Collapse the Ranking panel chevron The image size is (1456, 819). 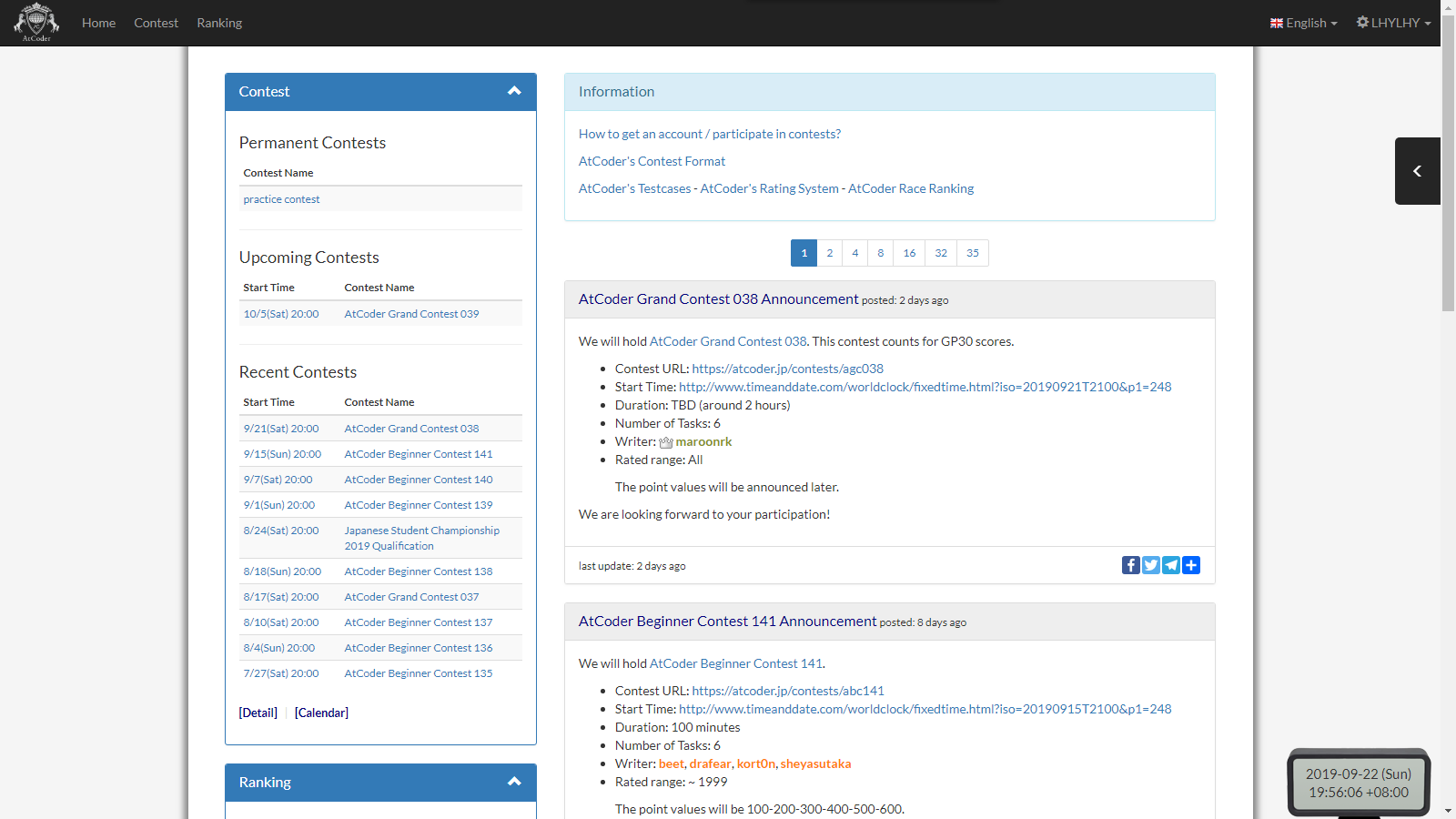(514, 782)
